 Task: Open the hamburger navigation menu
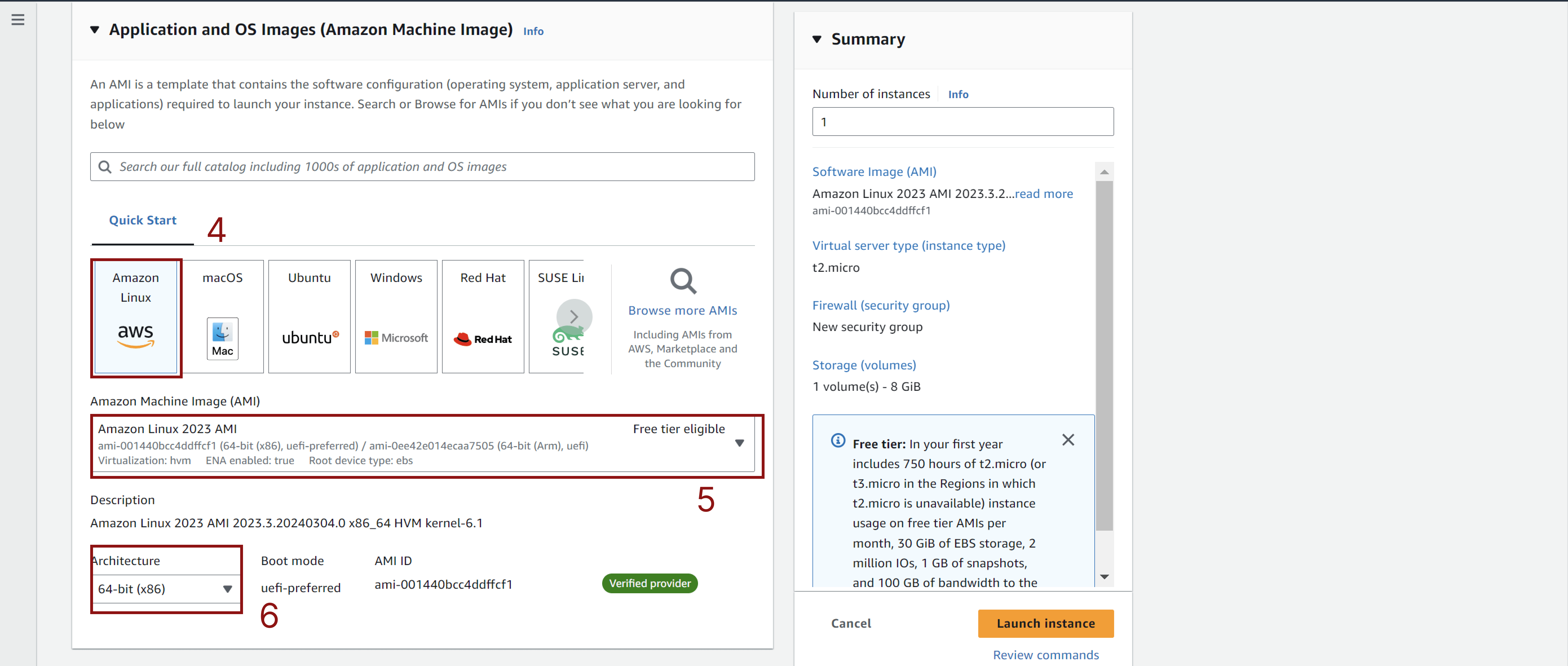click(x=18, y=19)
